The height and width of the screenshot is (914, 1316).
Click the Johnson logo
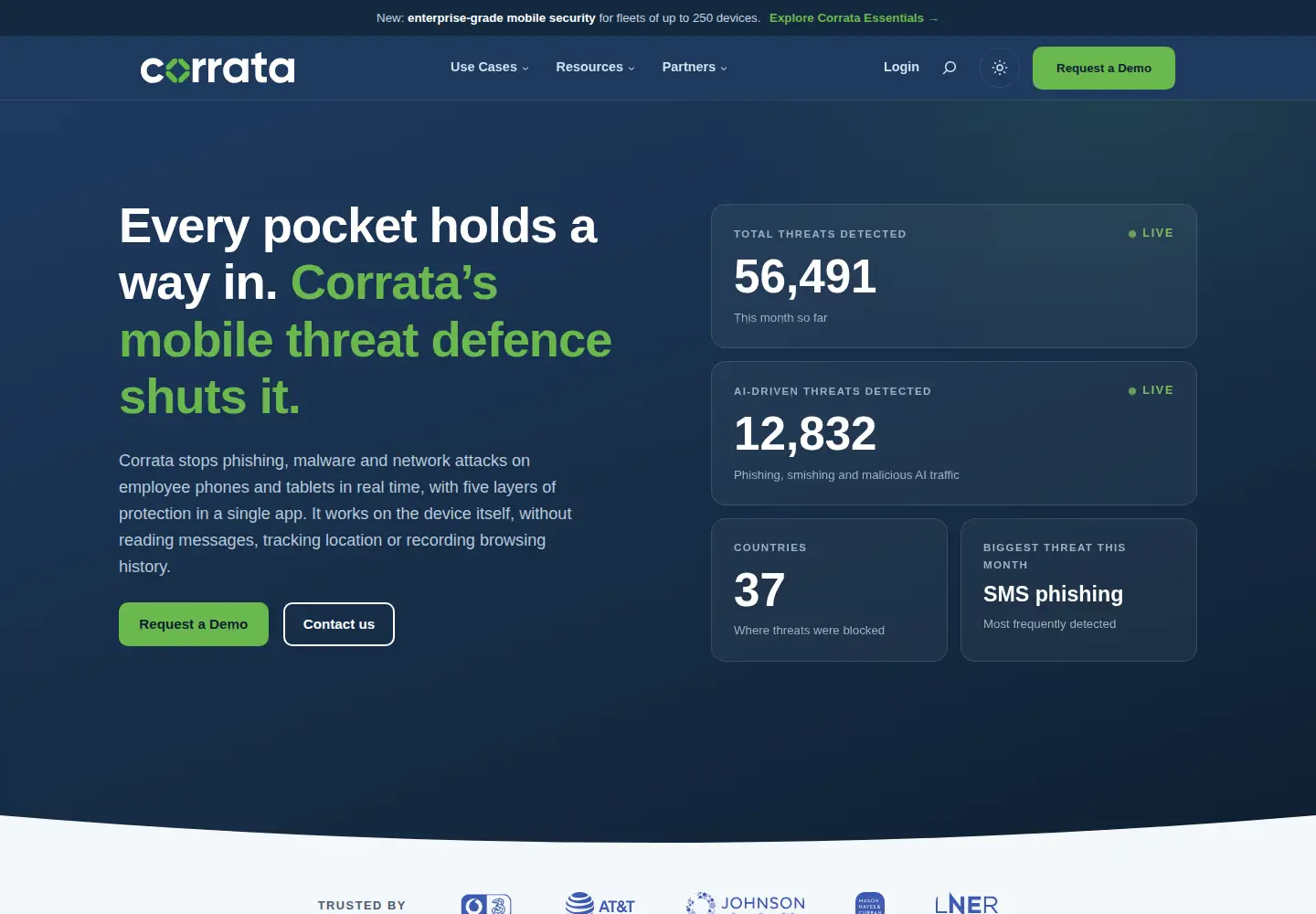coord(746,904)
